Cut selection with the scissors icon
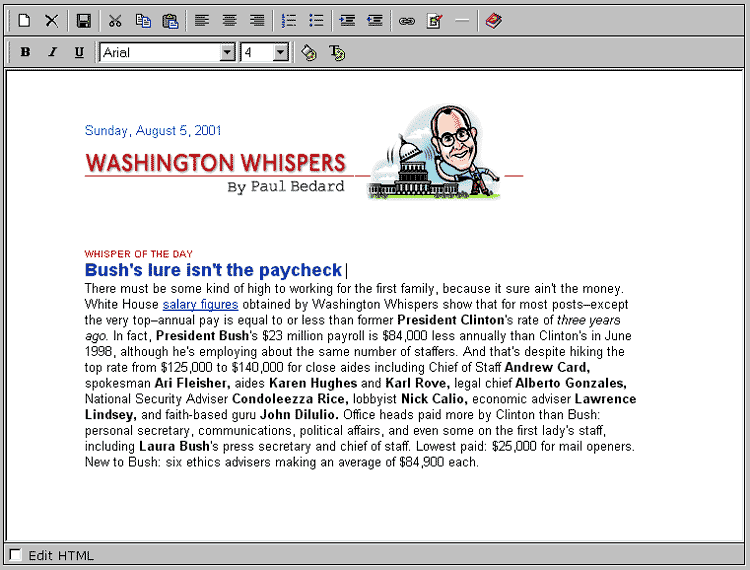The height and width of the screenshot is (570, 750). [x=115, y=20]
